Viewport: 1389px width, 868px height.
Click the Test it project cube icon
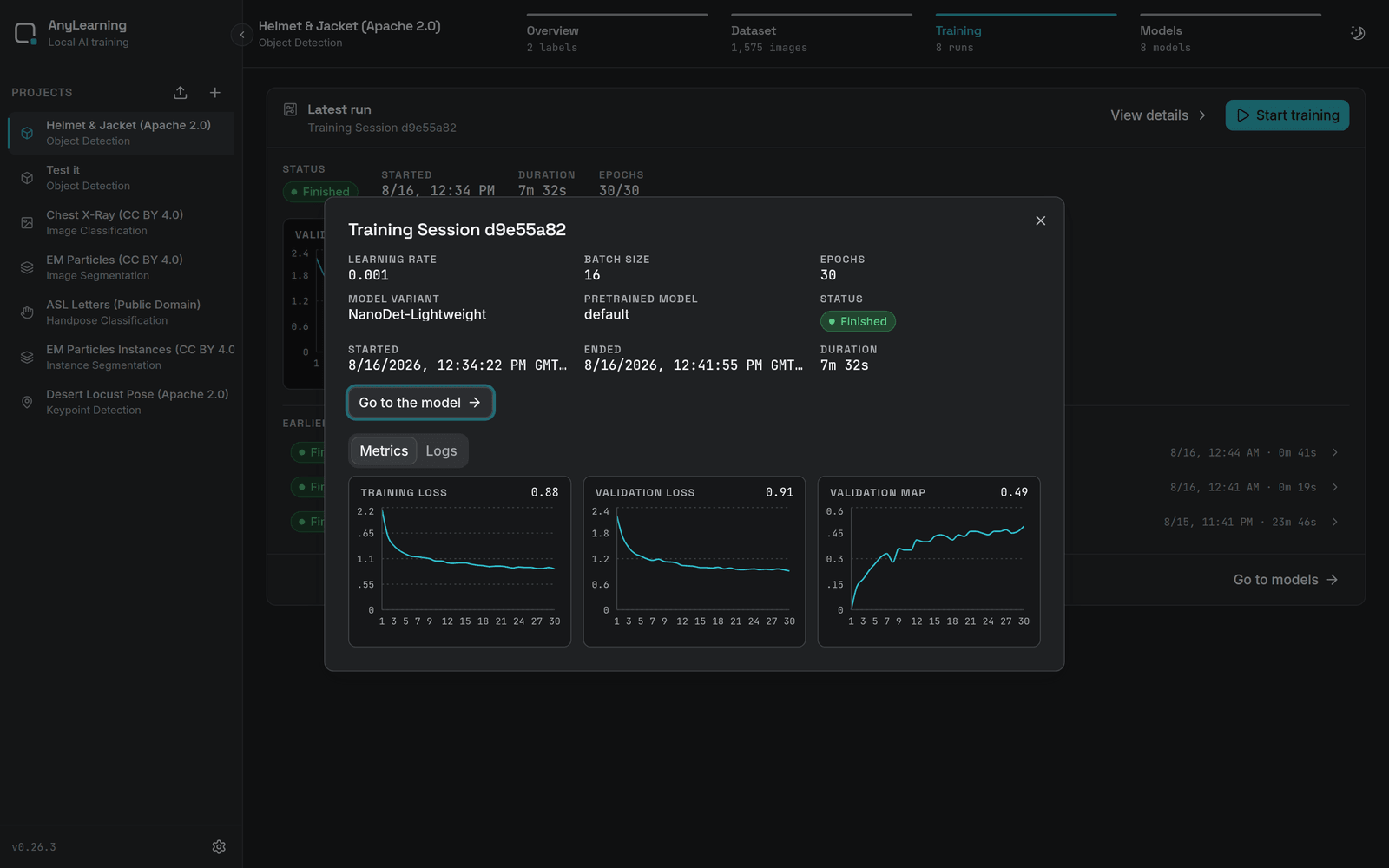[27, 178]
